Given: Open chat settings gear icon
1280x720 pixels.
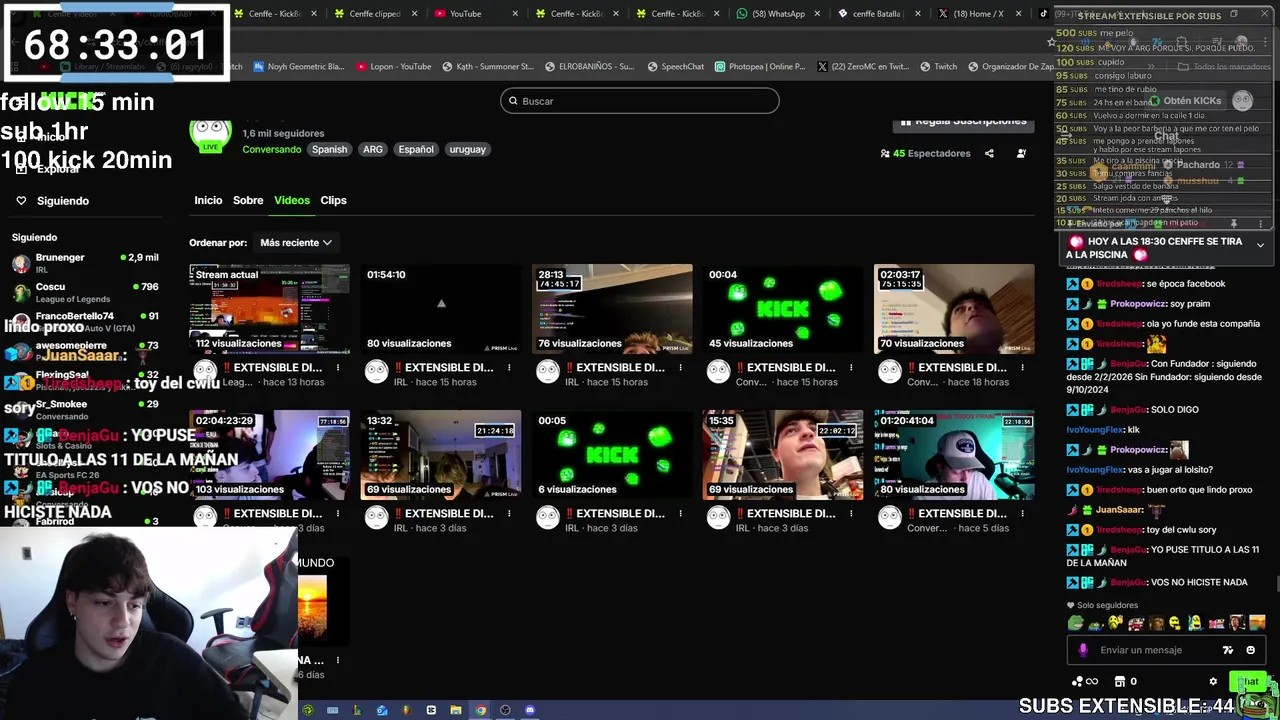Looking at the screenshot, I should click(1213, 682).
